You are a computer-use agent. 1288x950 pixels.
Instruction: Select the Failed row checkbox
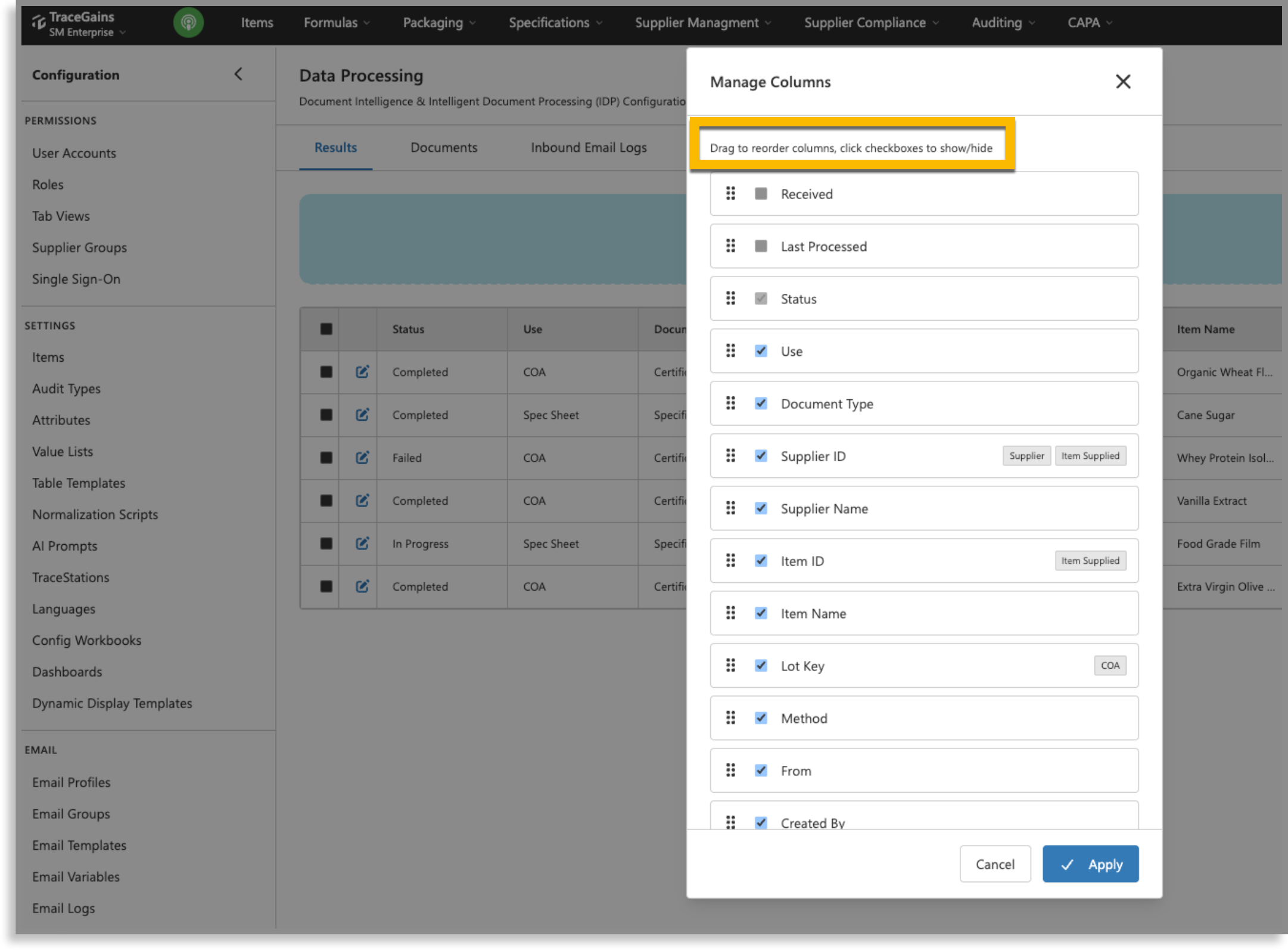[326, 458]
